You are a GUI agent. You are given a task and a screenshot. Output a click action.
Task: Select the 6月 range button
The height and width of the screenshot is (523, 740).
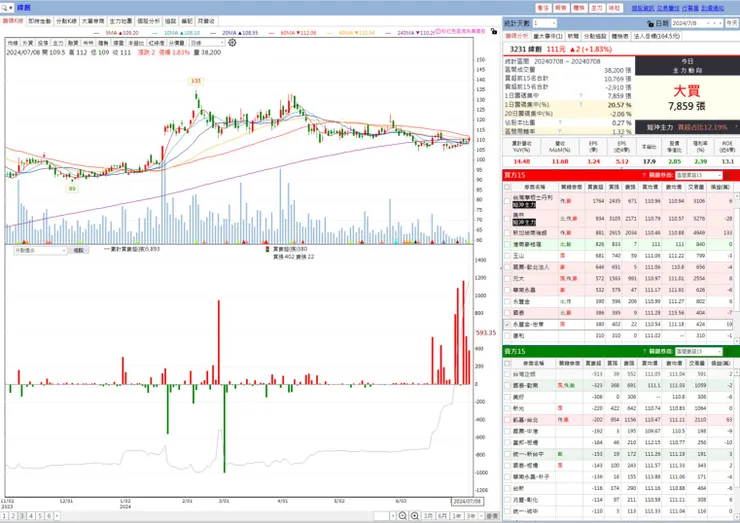pos(442,516)
